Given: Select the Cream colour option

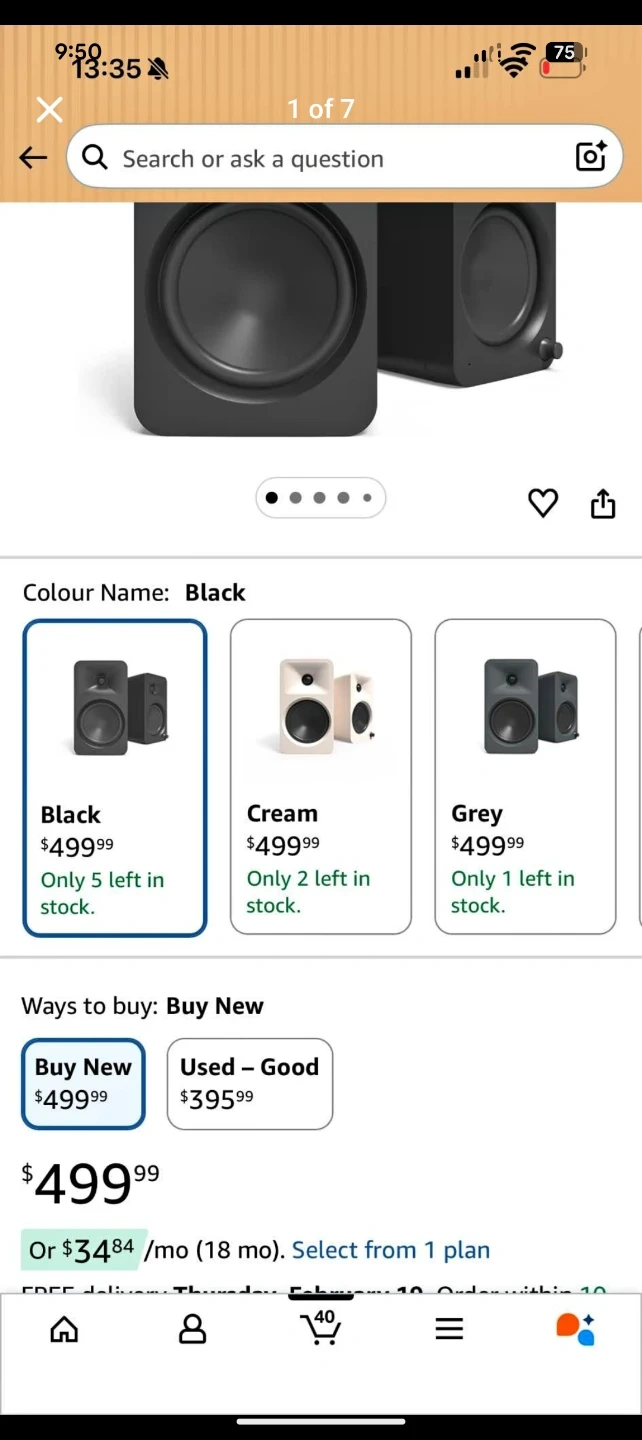Looking at the screenshot, I should coord(320,776).
